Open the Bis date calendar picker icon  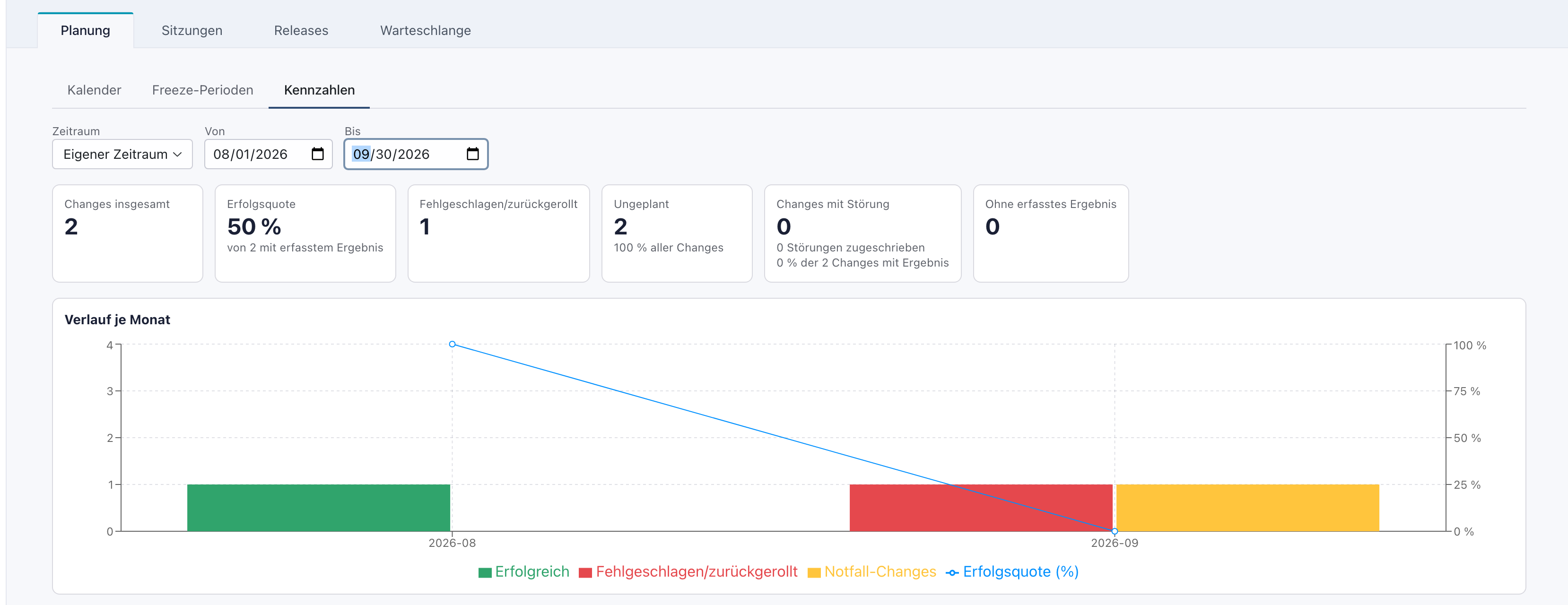pyautogui.click(x=472, y=154)
